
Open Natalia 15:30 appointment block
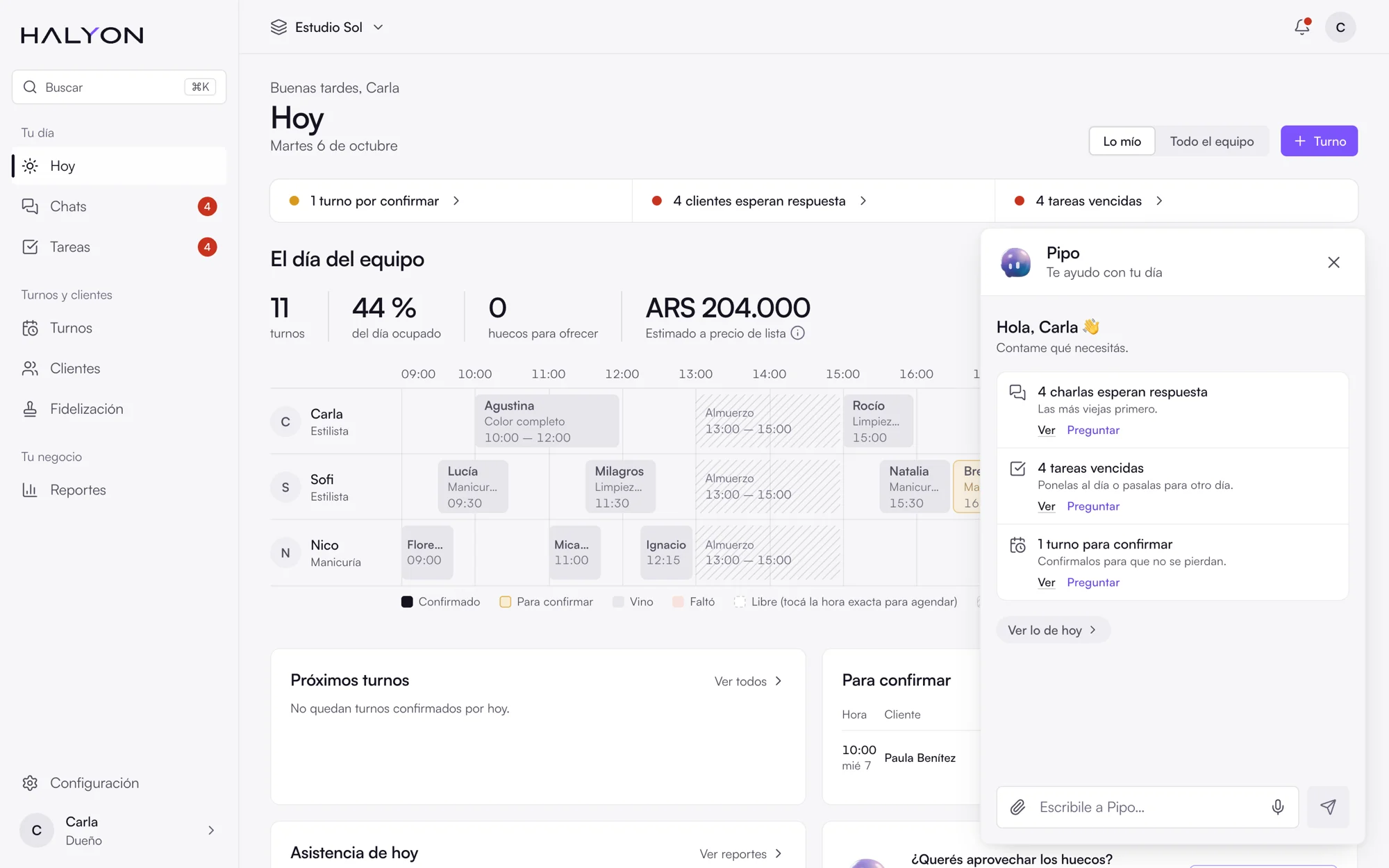tap(915, 487)
